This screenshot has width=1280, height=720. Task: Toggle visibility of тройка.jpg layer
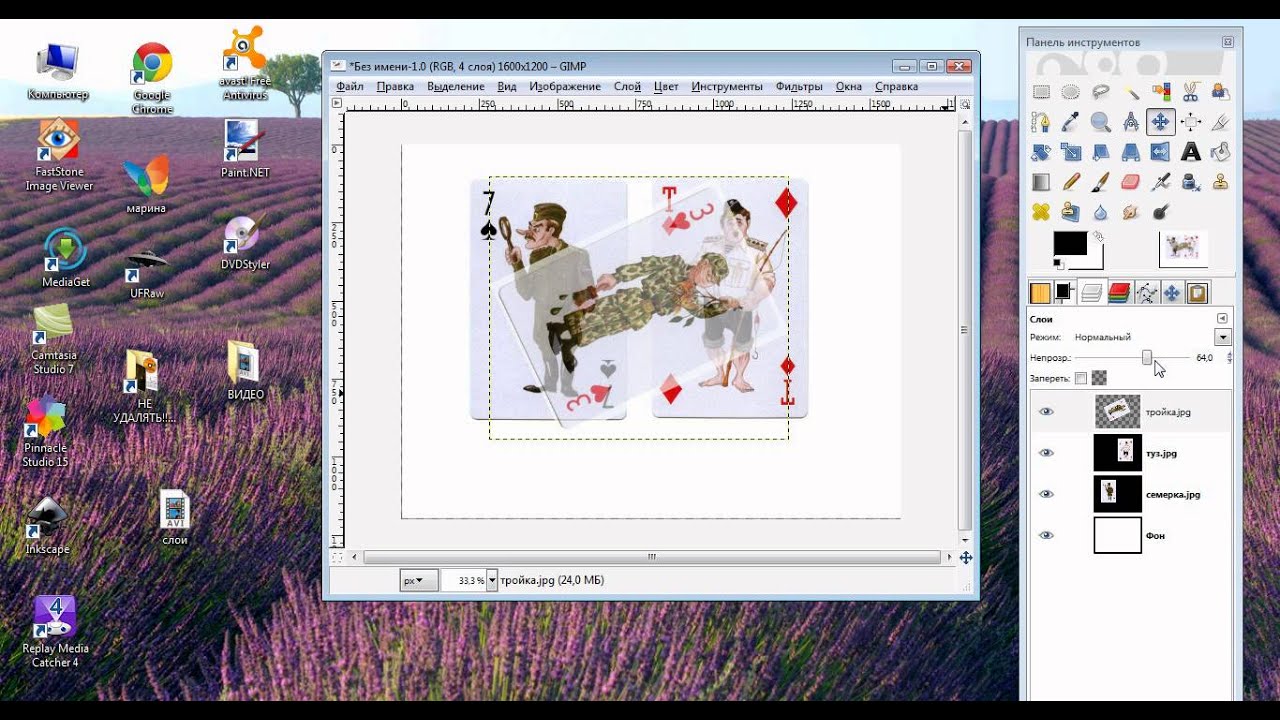[x=1046, y=412]
